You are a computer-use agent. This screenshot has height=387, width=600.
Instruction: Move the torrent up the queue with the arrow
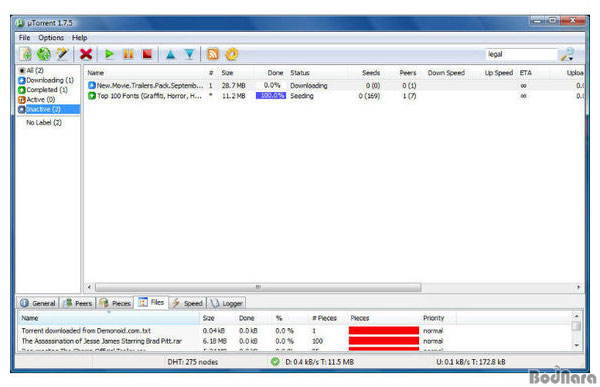tap(171, 54)
